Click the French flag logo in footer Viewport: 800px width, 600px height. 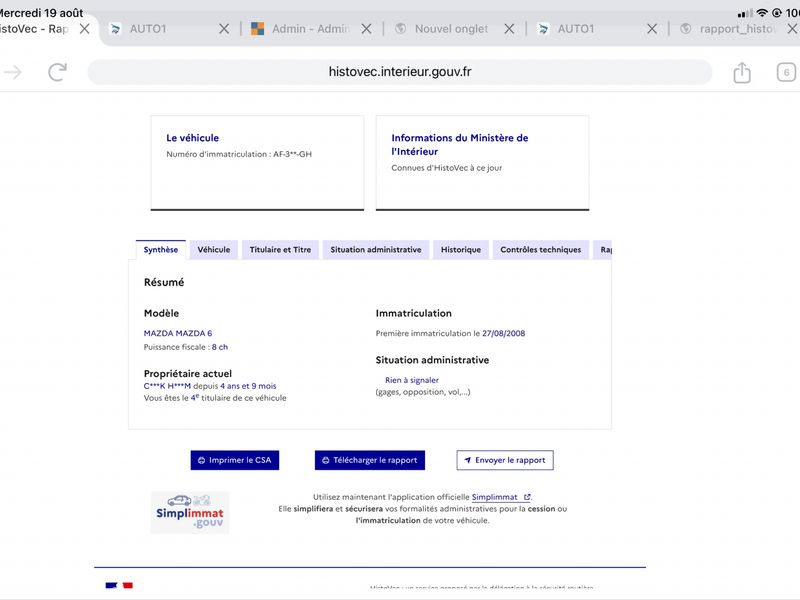point(119,585)
